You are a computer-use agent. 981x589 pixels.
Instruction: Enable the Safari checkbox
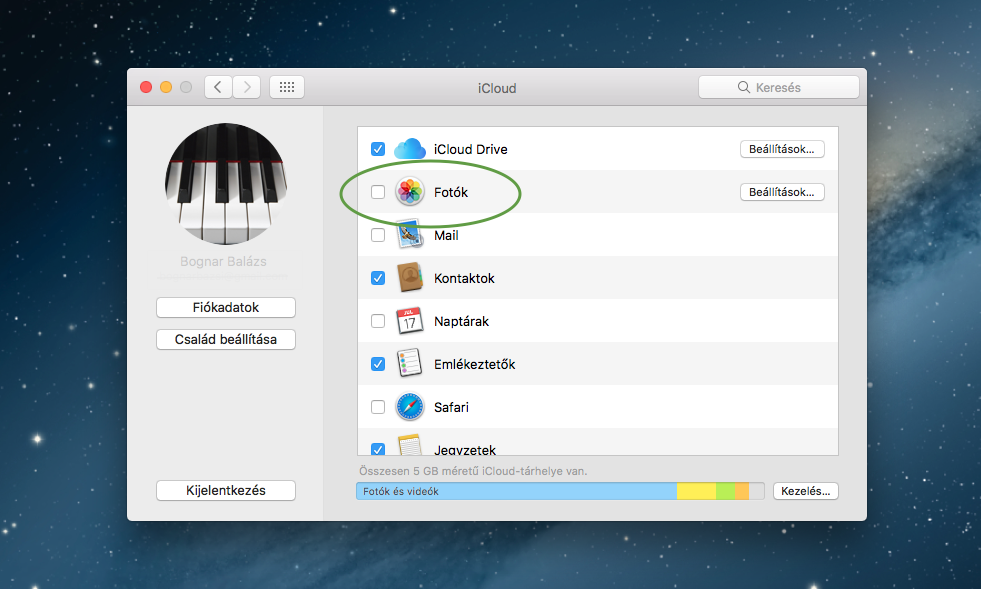click(378, 407)
